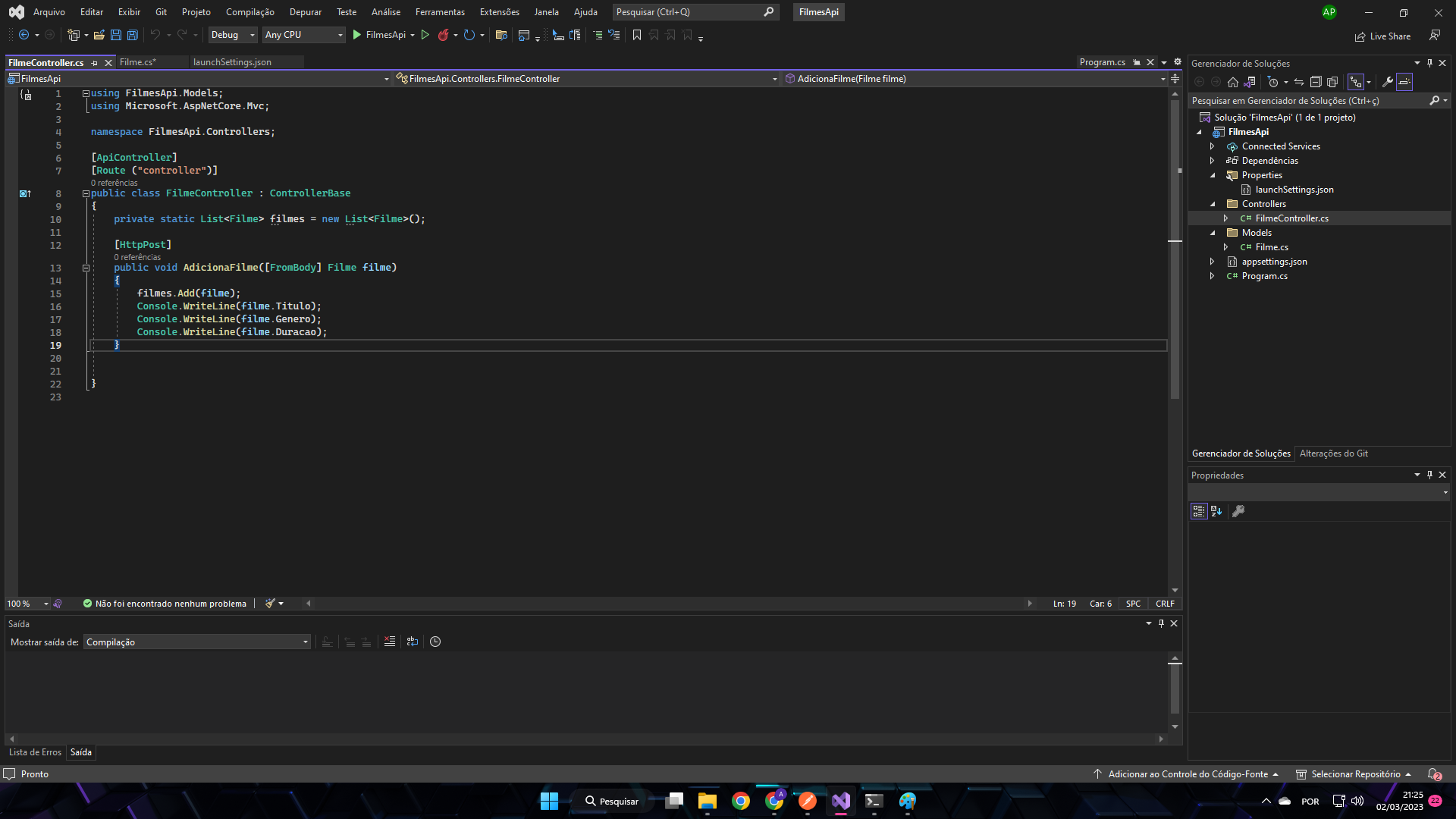This screenshot has width=1456, height=819.
Task: Click the Windows Start button
Action: click(549, 801)
